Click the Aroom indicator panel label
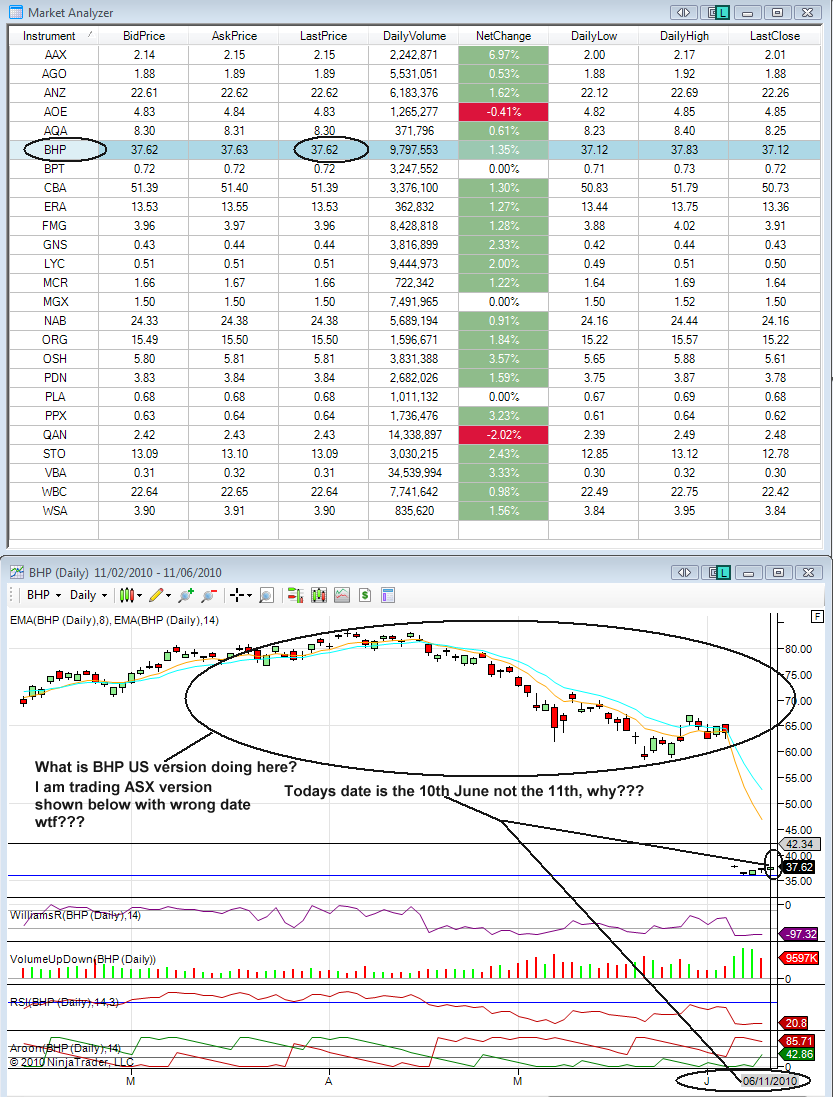This screenshot has height=1097, width=833. 65,1048
